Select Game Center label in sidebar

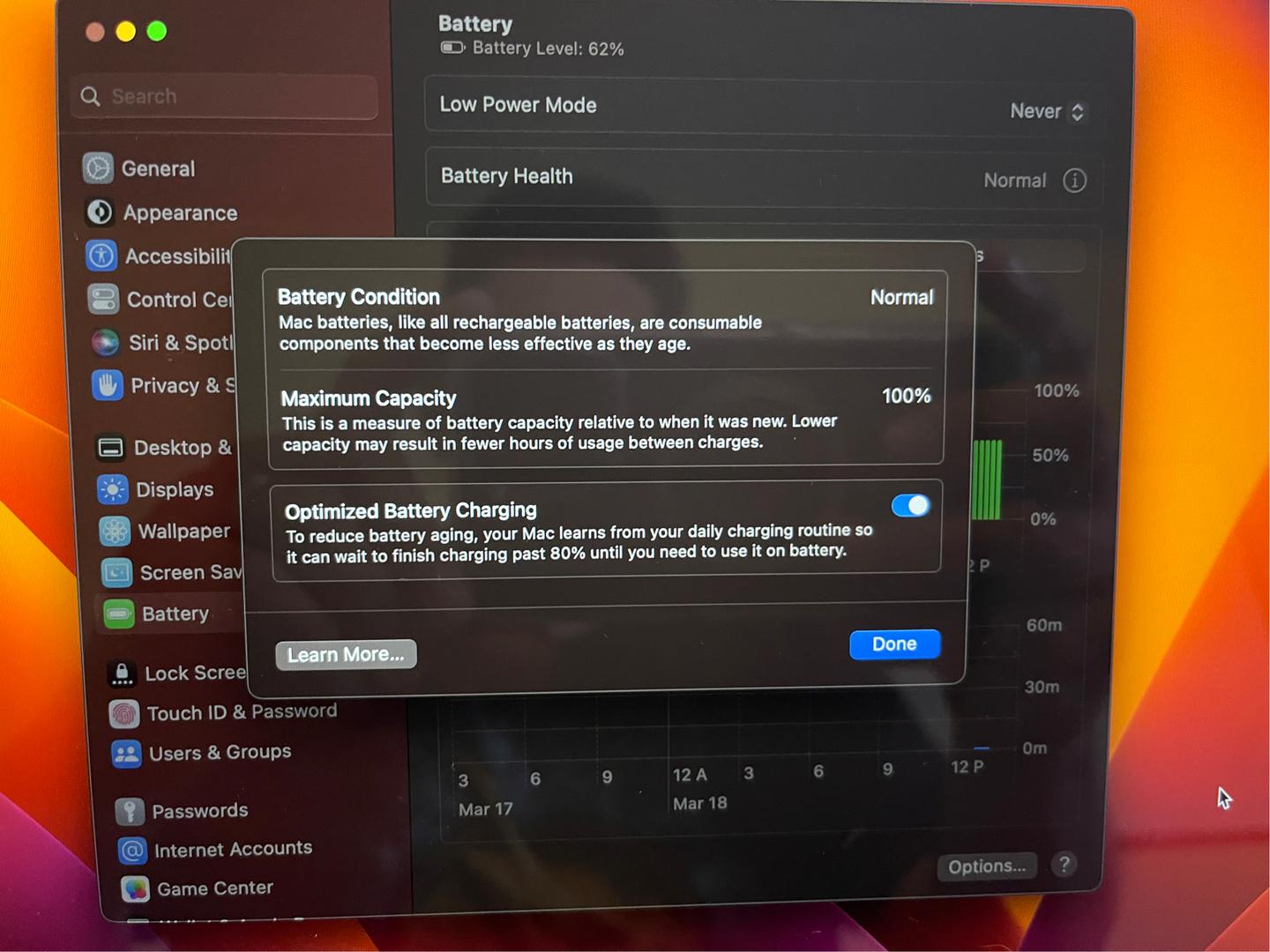tap(215, 889)
